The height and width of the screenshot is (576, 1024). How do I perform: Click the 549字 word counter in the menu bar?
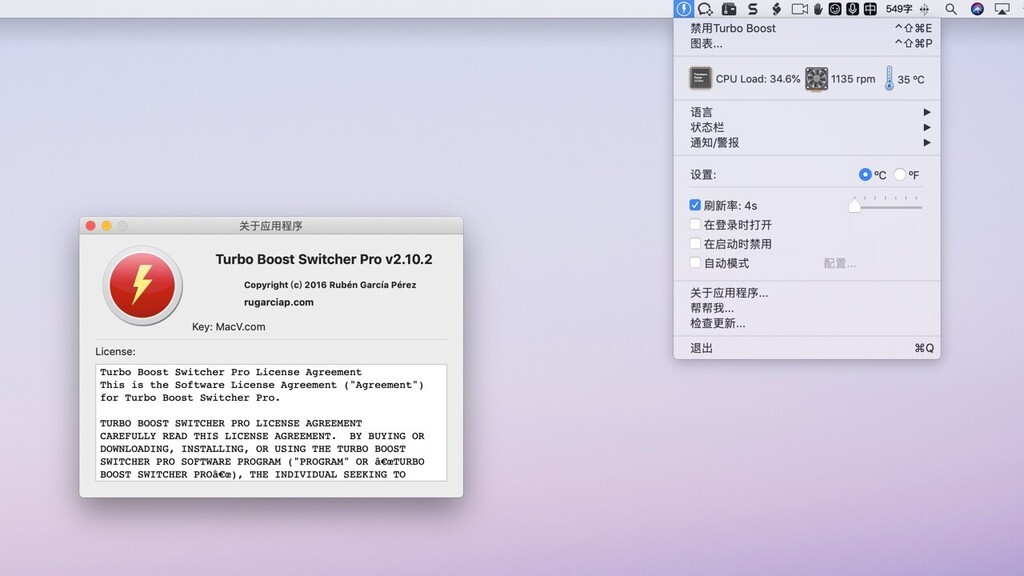point(899,9)
